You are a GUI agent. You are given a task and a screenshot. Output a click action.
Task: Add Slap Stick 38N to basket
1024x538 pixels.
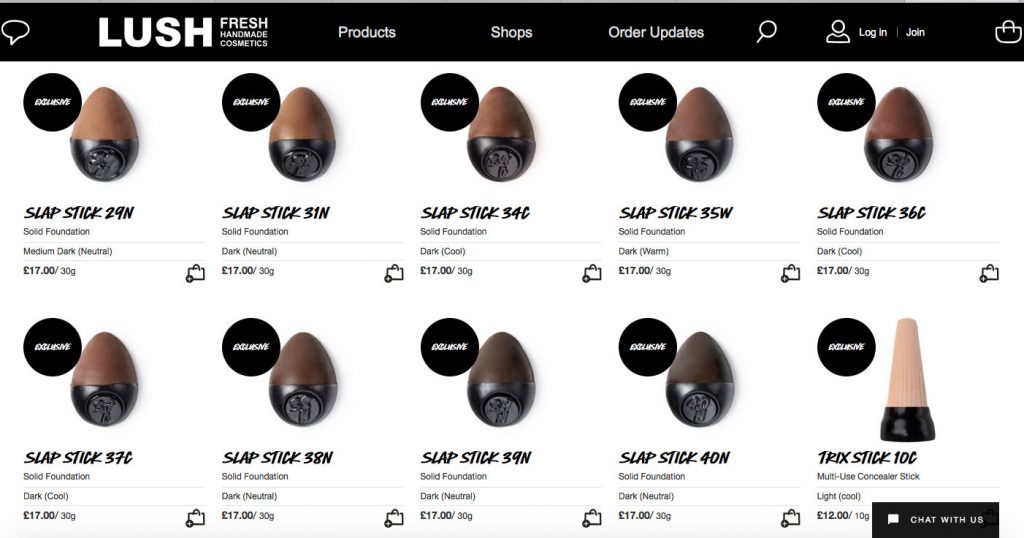coord(394,518)
